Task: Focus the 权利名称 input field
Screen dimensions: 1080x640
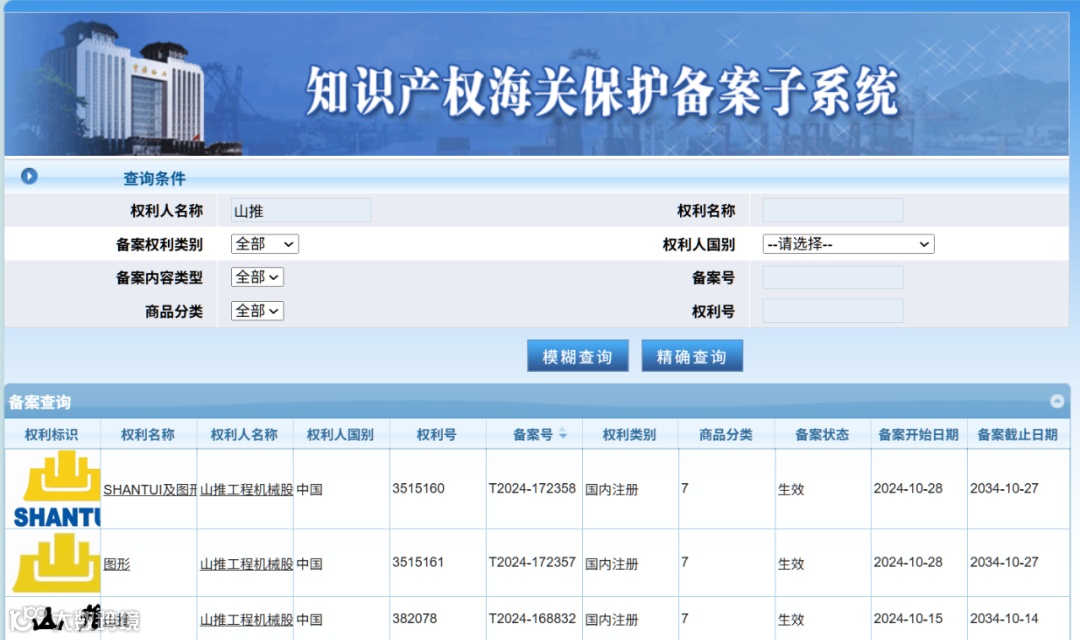Action: [x=833, y=210]
